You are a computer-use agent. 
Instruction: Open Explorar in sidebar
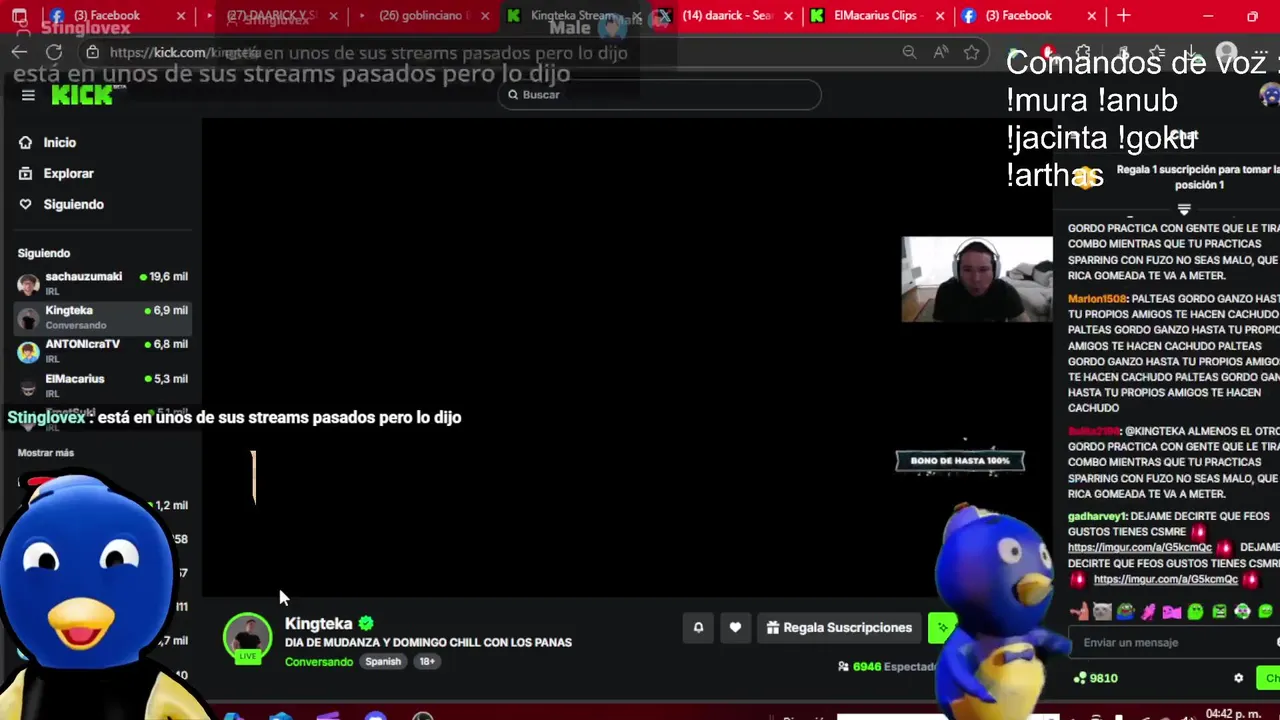point(56,173)
